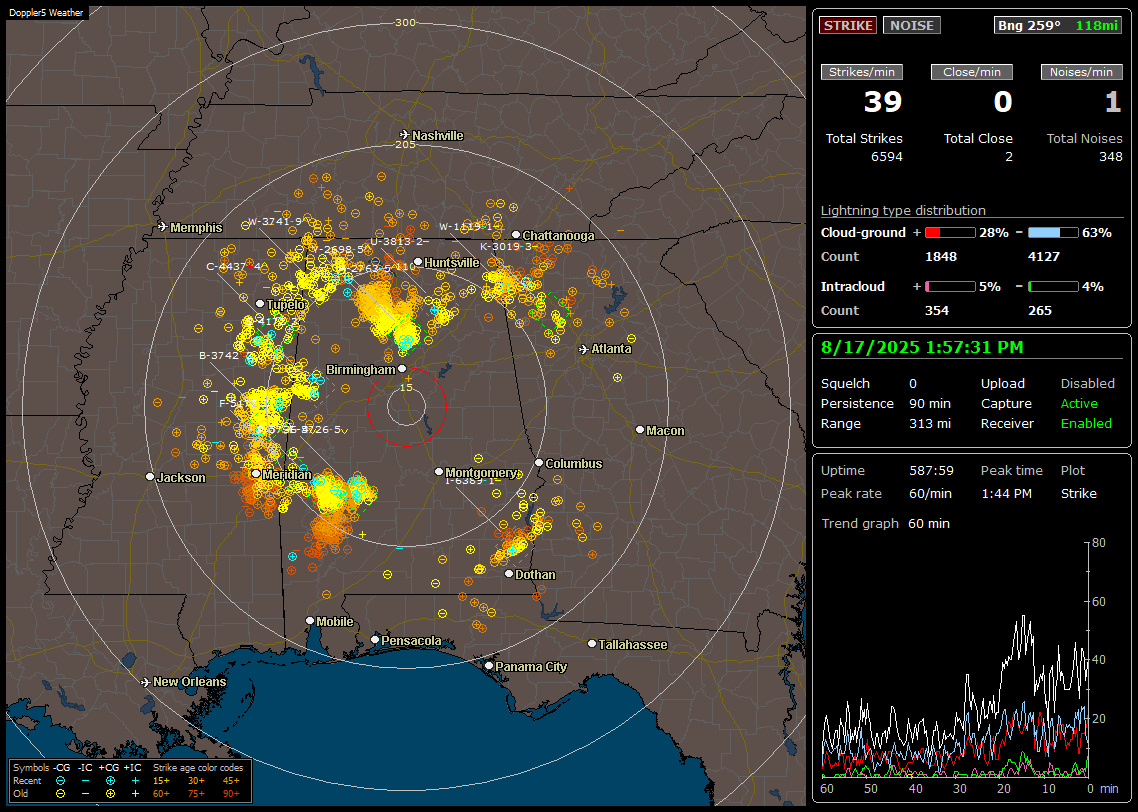Click the cloud-ground Count value 4127
Viewport: 1138px width, 812px height.
point(1044,257)
